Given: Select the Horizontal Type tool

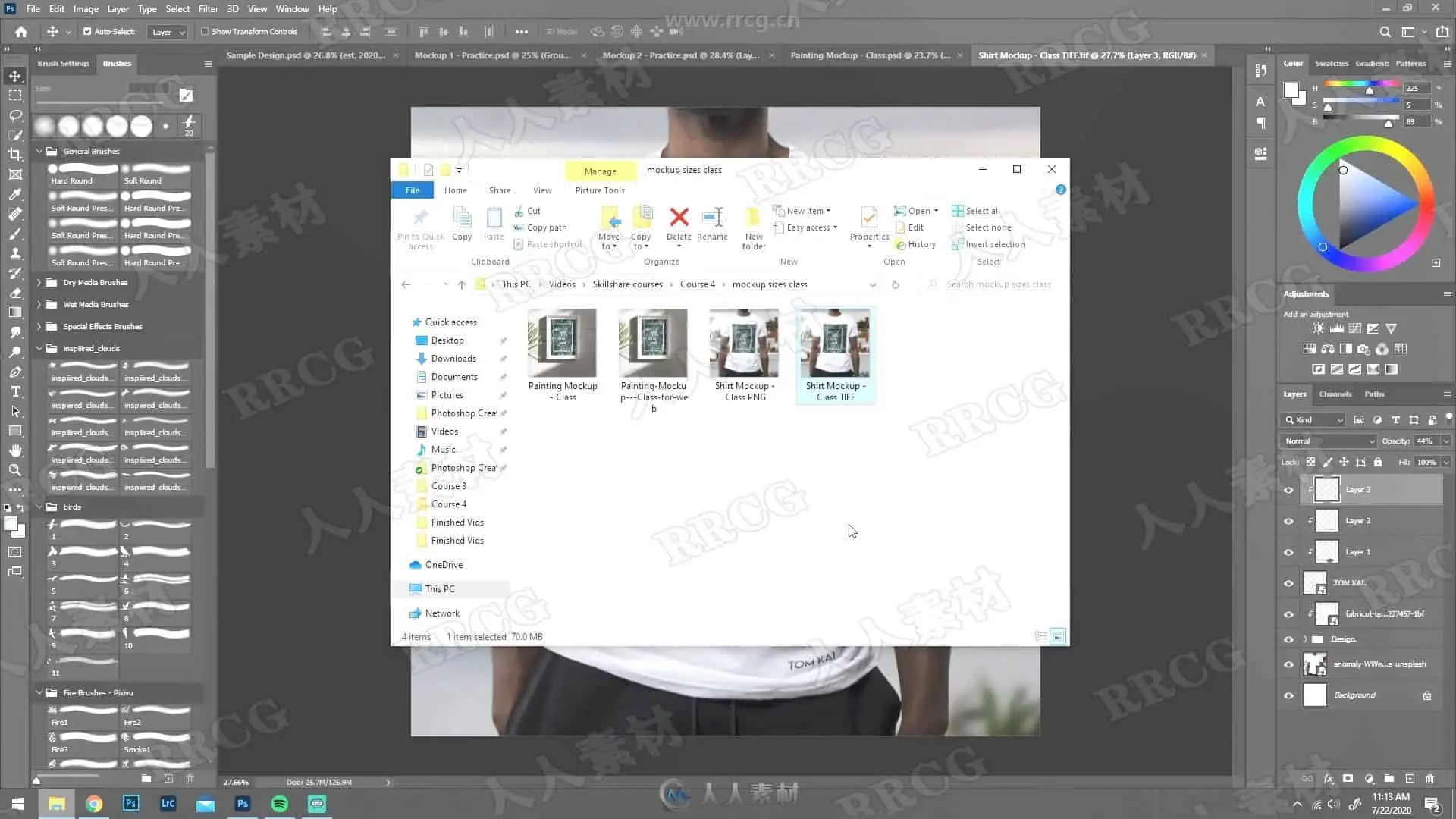Looking at the screenshot, I should [15, 391].
